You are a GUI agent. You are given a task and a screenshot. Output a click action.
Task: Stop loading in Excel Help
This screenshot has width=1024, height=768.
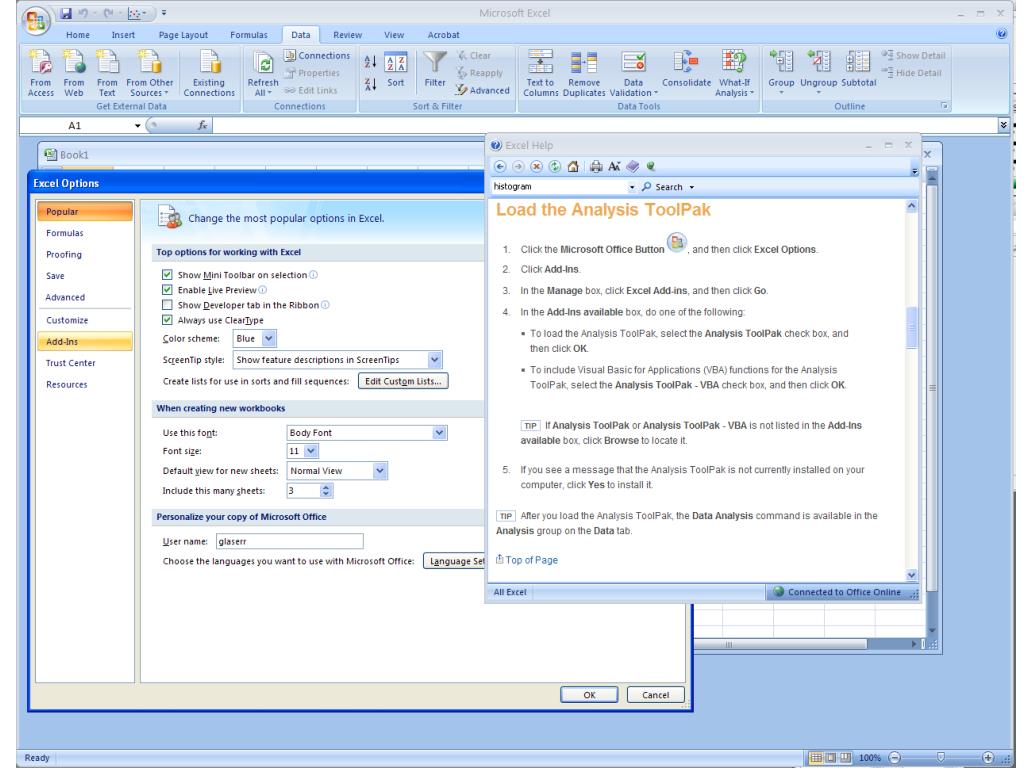[536, 167]
